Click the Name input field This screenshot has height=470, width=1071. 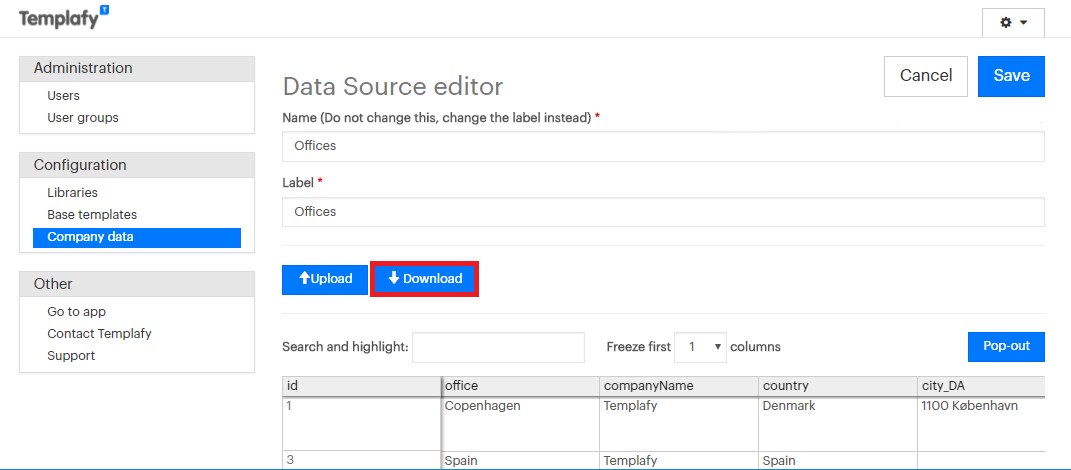point(663,146)
